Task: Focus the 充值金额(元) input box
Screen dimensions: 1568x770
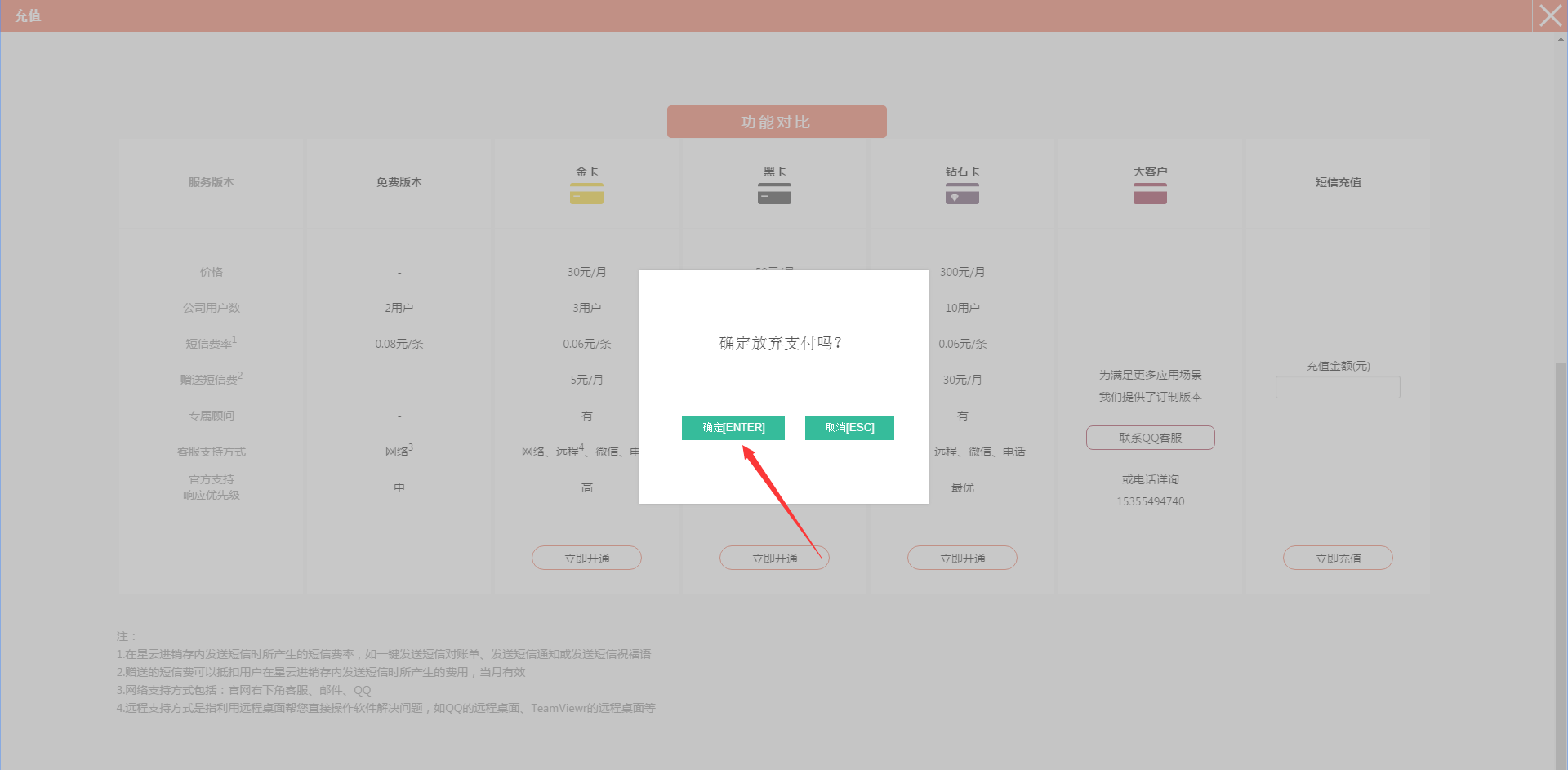Action: pyautogui.click(x=1338, y=387)
